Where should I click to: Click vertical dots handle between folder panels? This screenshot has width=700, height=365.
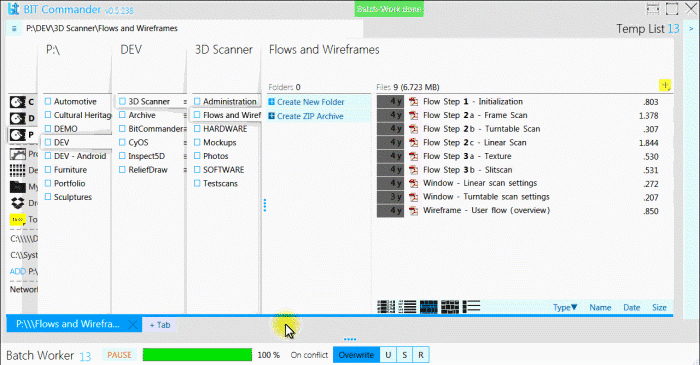click(265, 205)
